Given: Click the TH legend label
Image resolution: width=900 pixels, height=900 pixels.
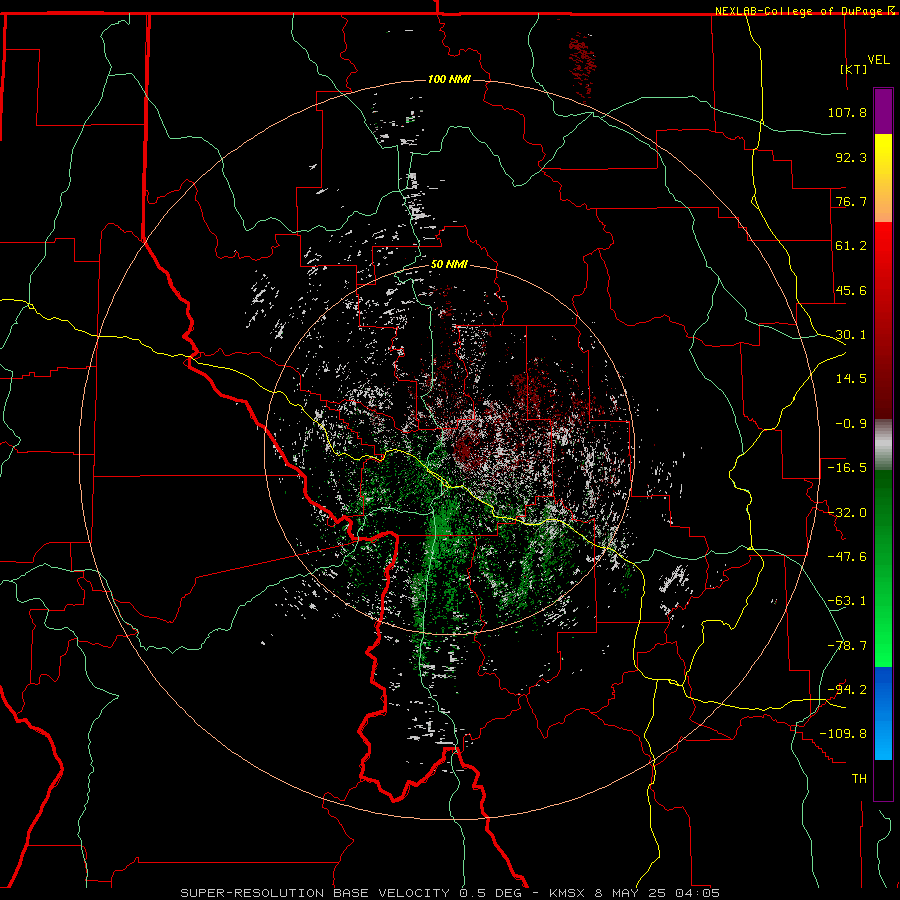Looking at the screenshot, I should coord(859,779).
